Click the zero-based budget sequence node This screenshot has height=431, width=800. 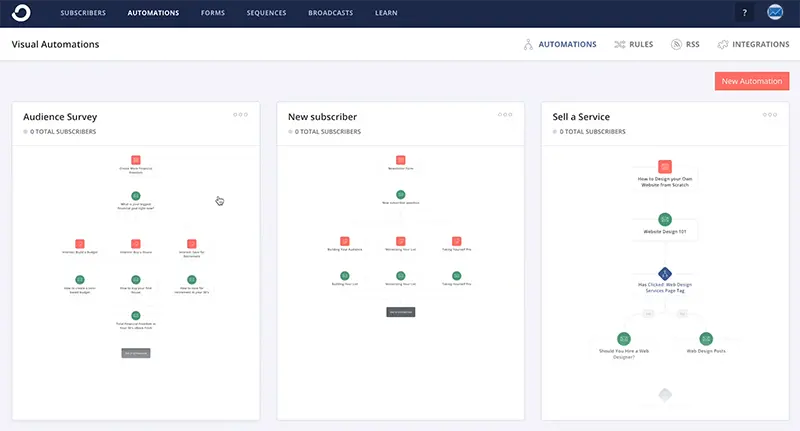(80, 280)
